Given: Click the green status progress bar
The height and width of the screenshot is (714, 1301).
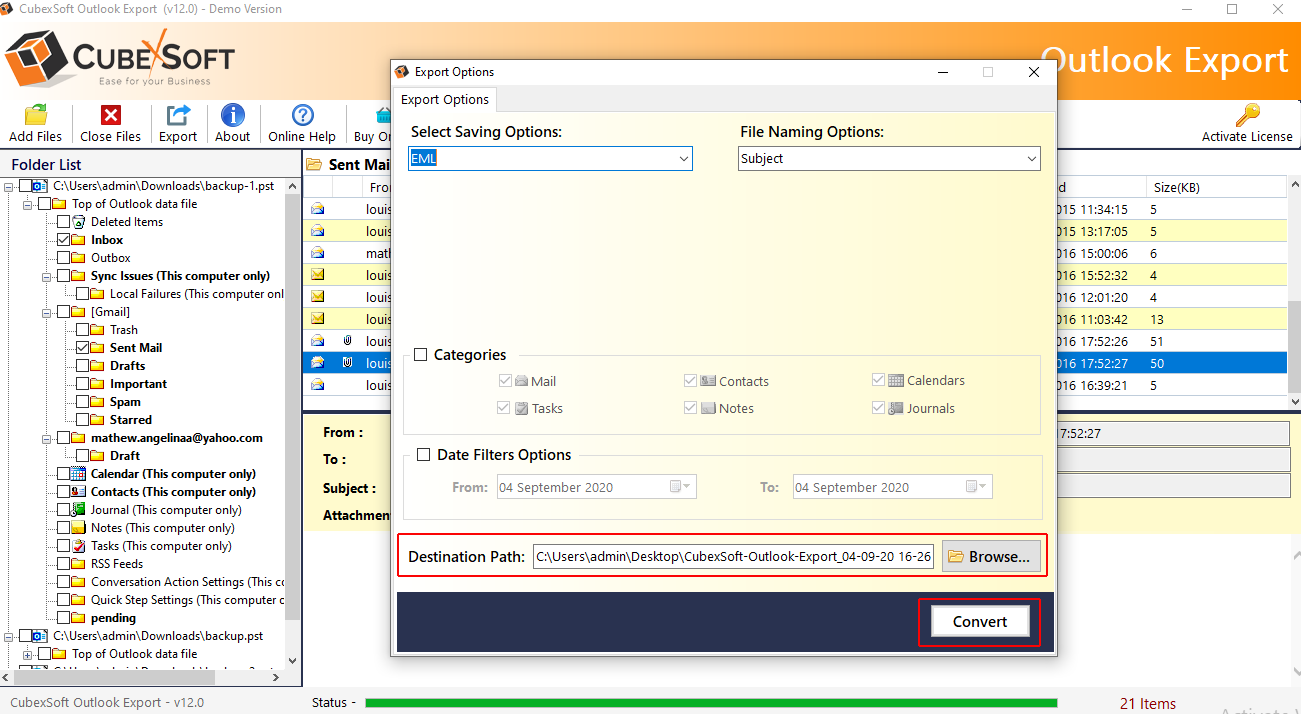Looking at the screenshot, I should 710,703.
